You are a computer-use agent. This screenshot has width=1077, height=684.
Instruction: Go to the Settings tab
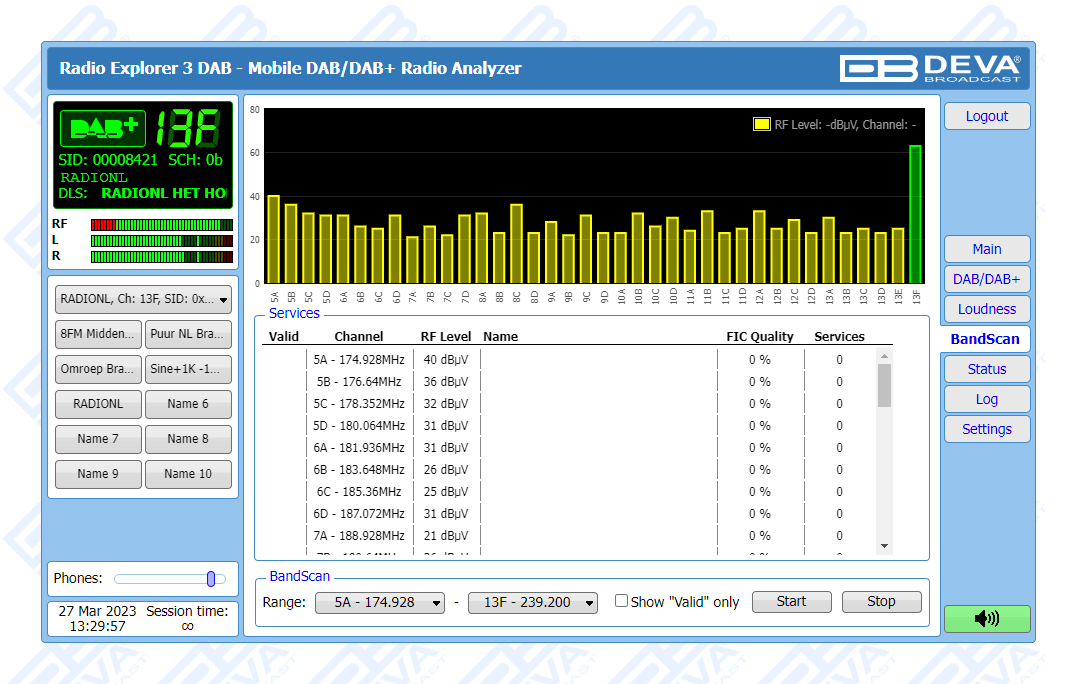tap(986, 429)
